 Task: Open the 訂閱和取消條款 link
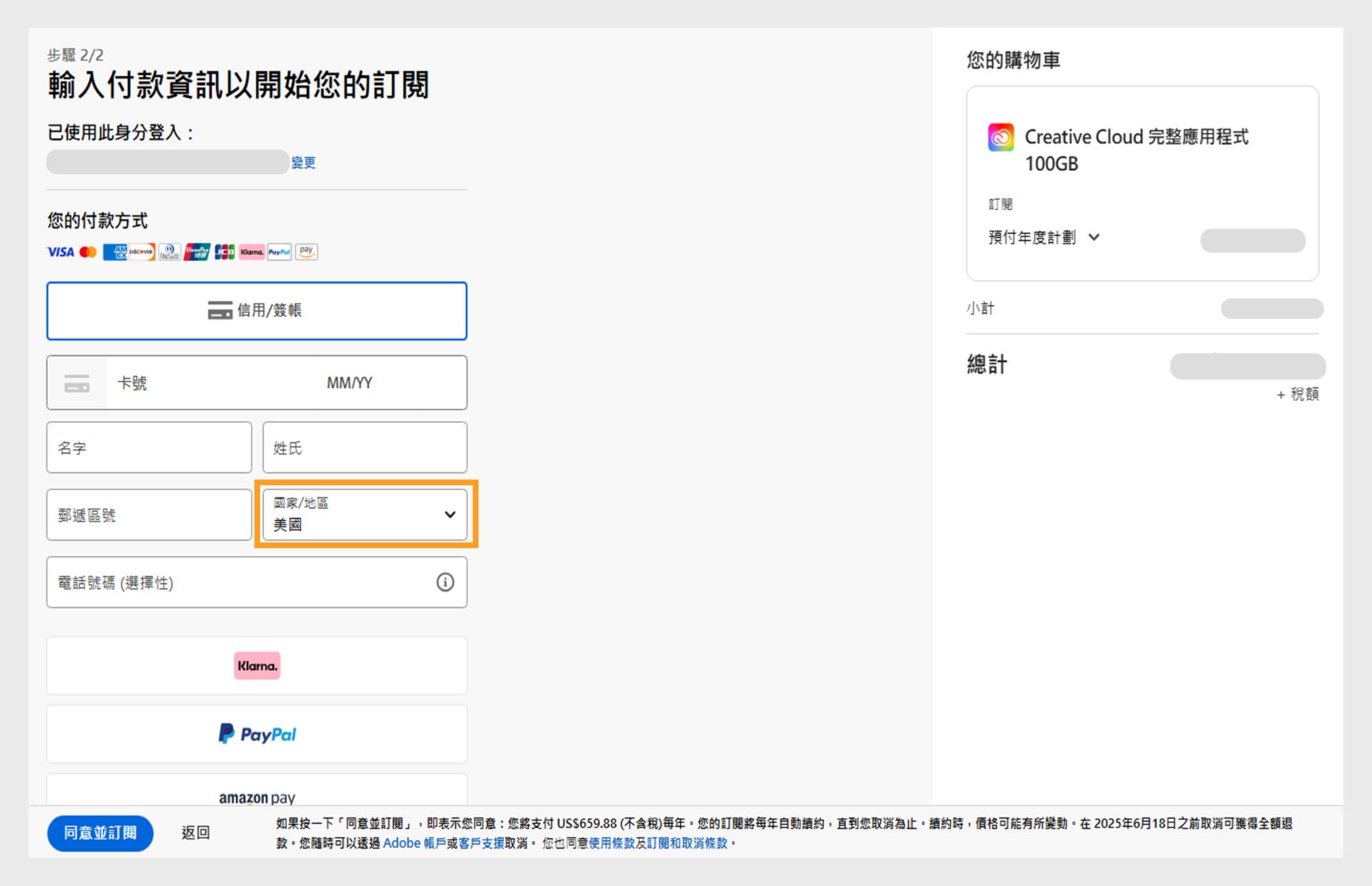(x=687, y=843)
